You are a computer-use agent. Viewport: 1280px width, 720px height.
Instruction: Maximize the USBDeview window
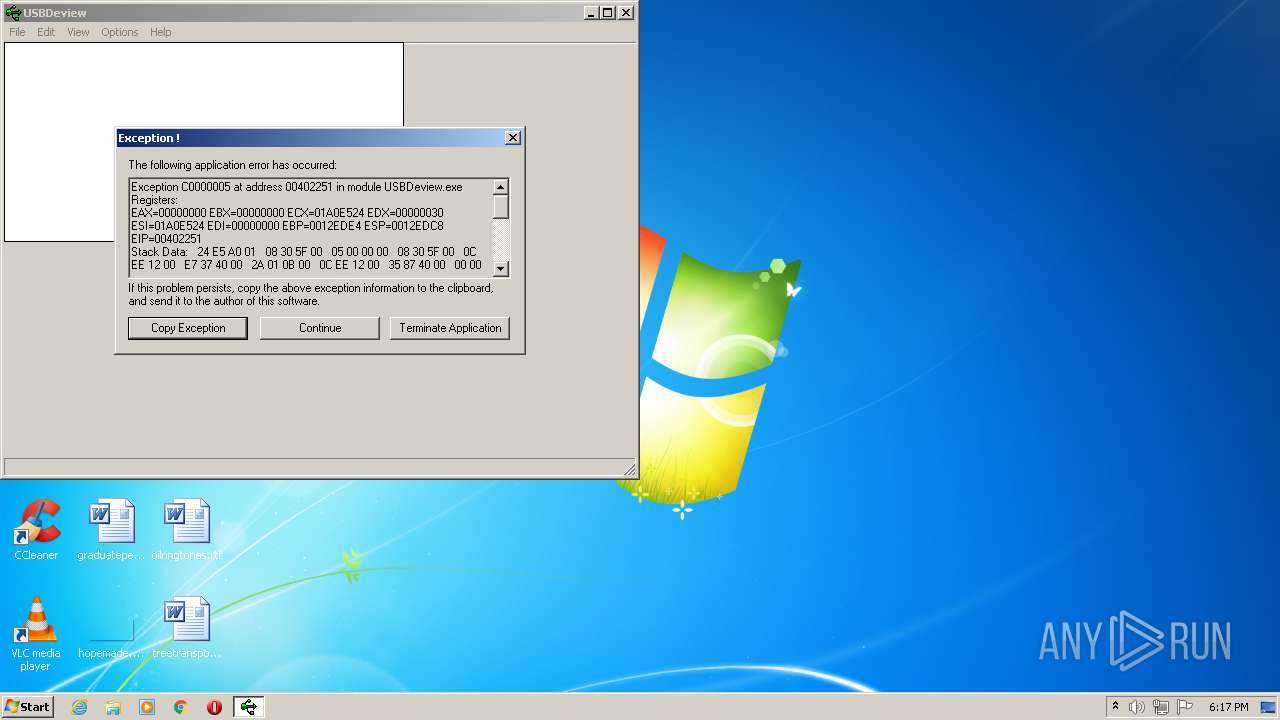[607, 13]
